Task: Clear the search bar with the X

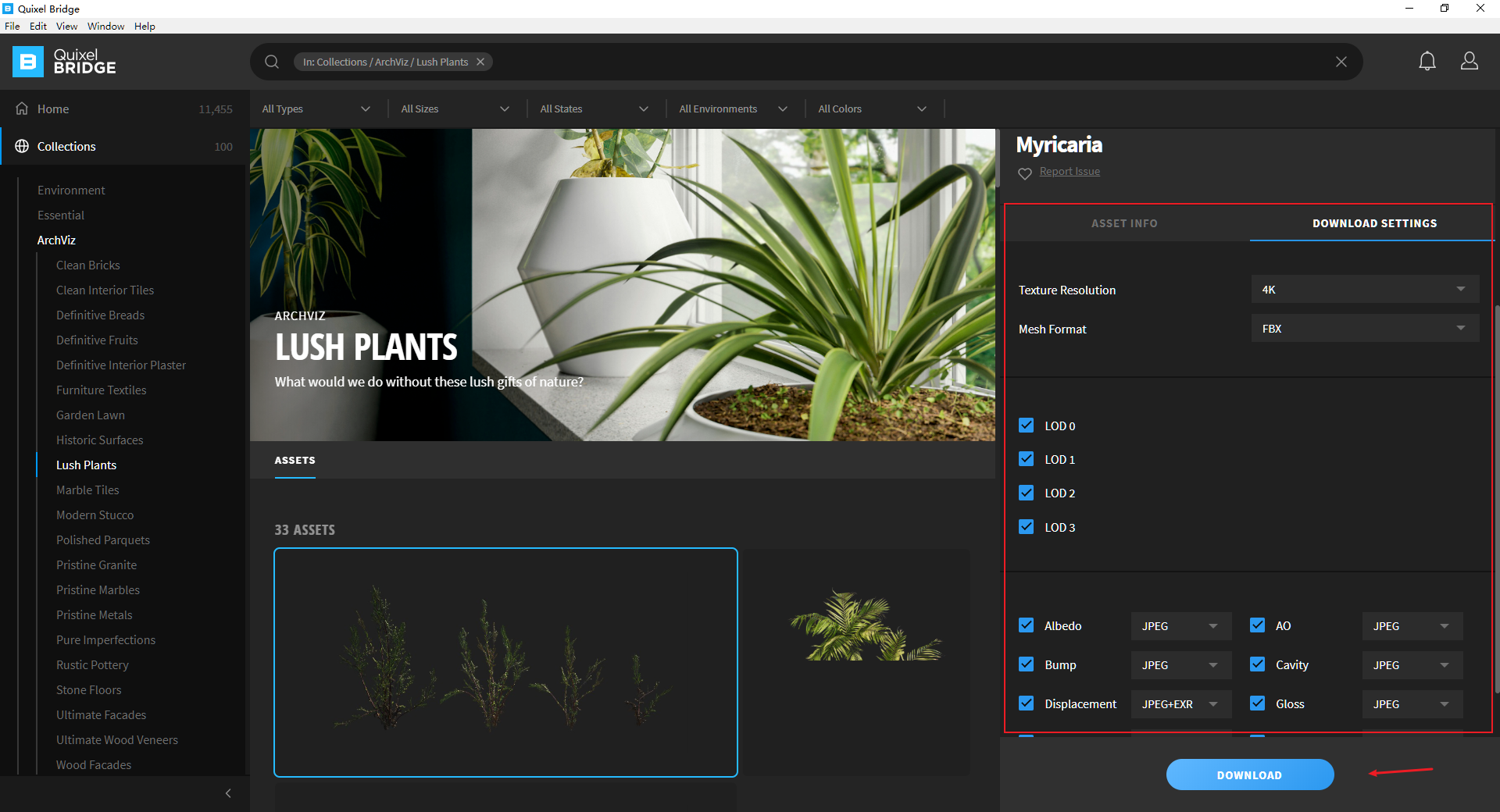Action: [1341, 62]
